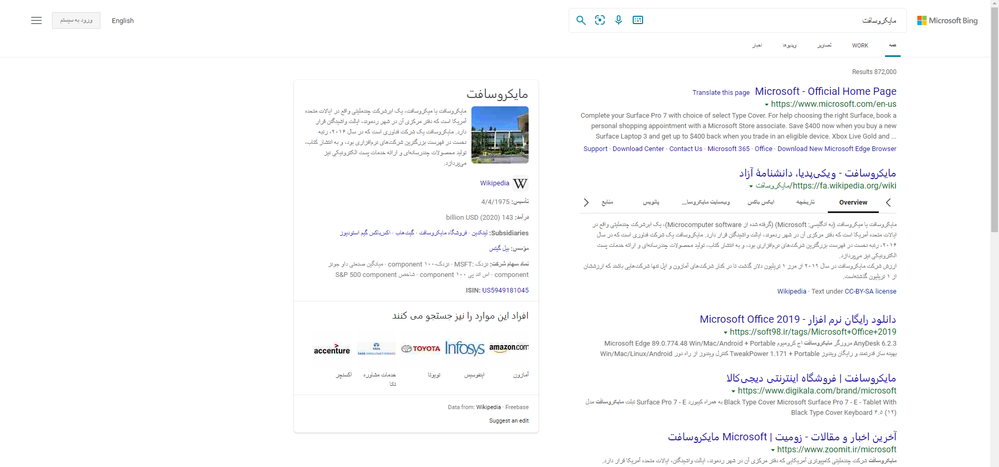Open CC-BY-SA license link
Screen dimensions: 999x467
[870, 291]
